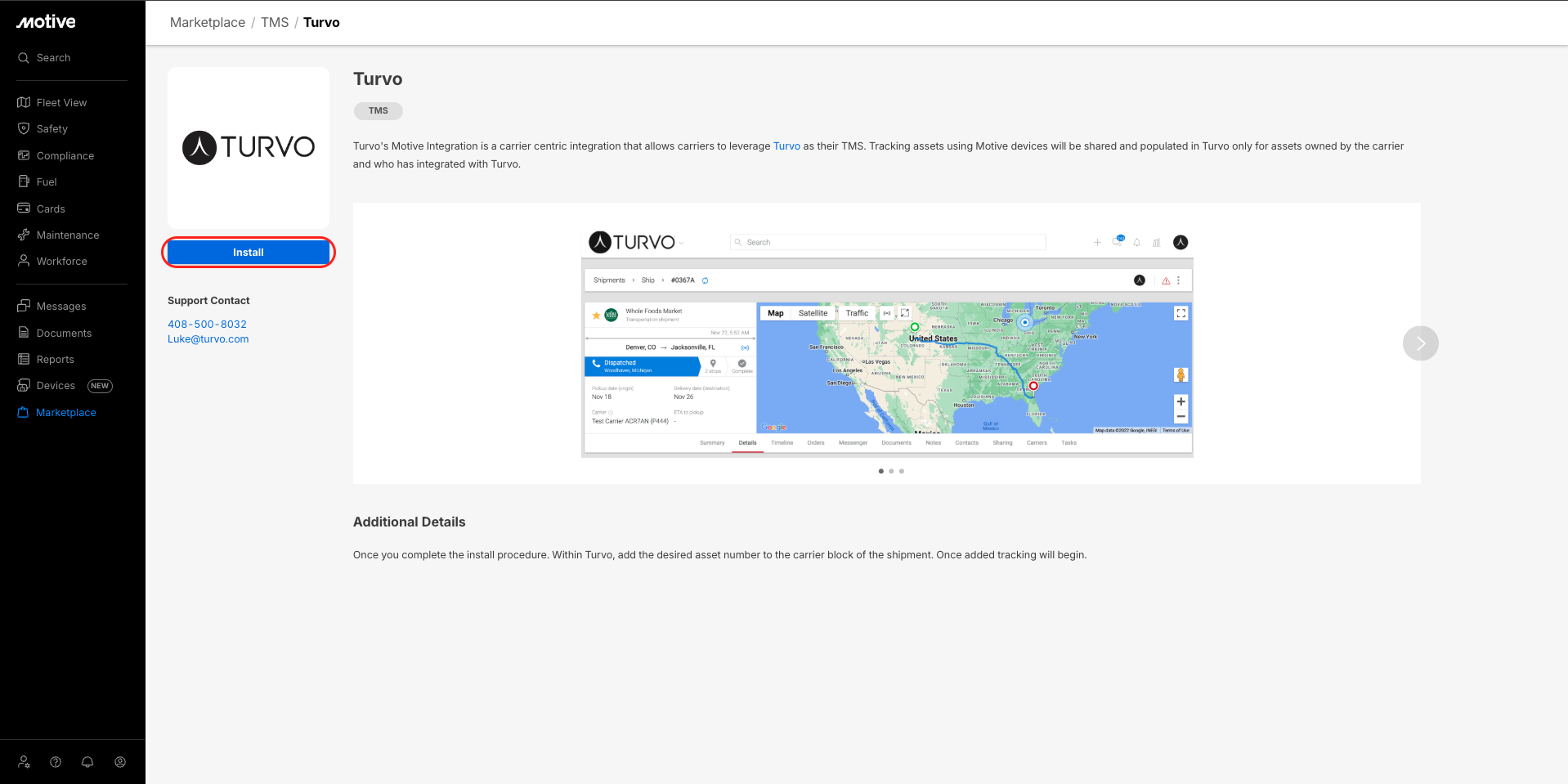The image size is (1568, 784).
Task: Advance carousel with the next arrow
Action: [1420, 343]
